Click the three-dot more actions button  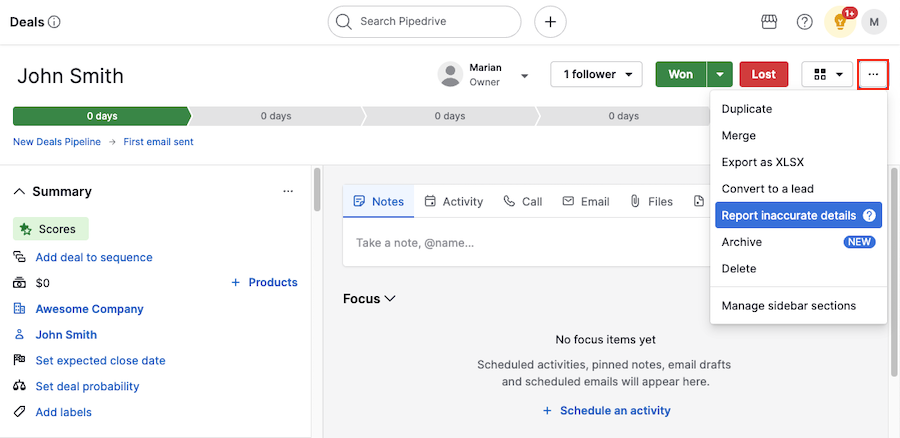[x=873, y=74]
